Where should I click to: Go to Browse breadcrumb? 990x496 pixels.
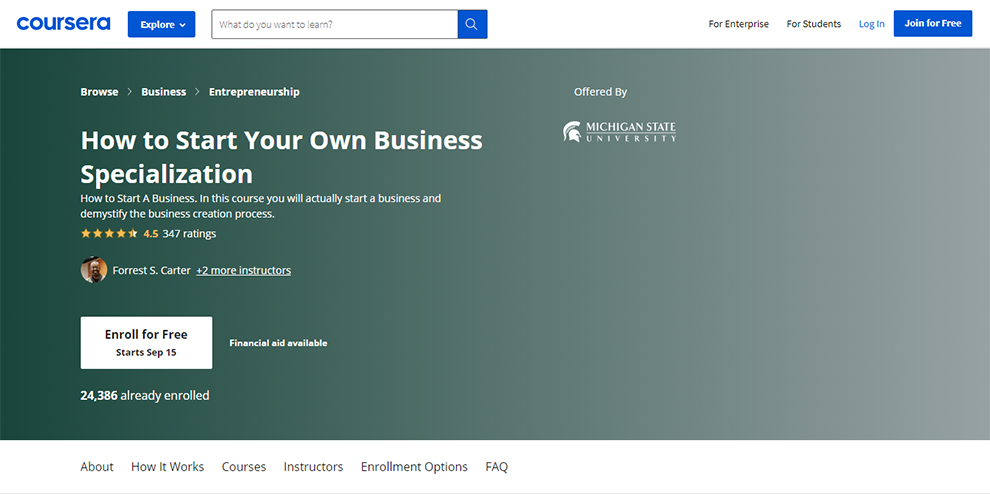(x=99, y=92)
